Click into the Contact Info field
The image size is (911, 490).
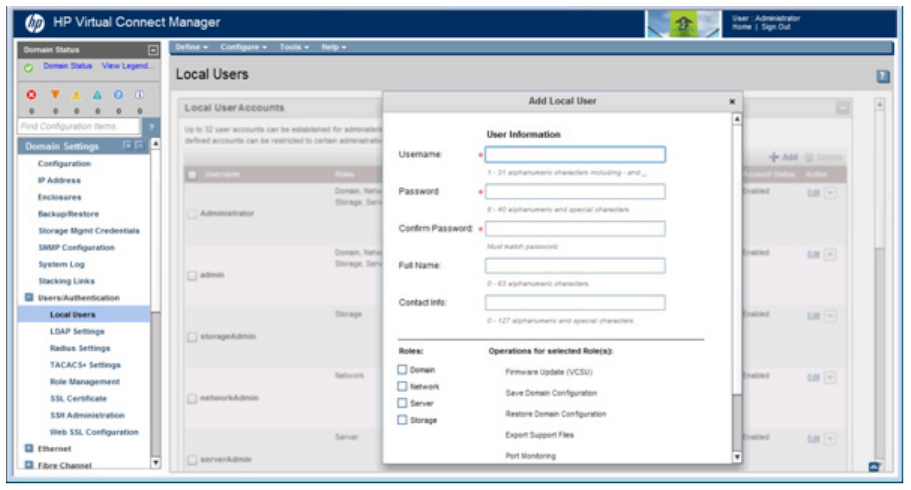[x=575, y=303]
